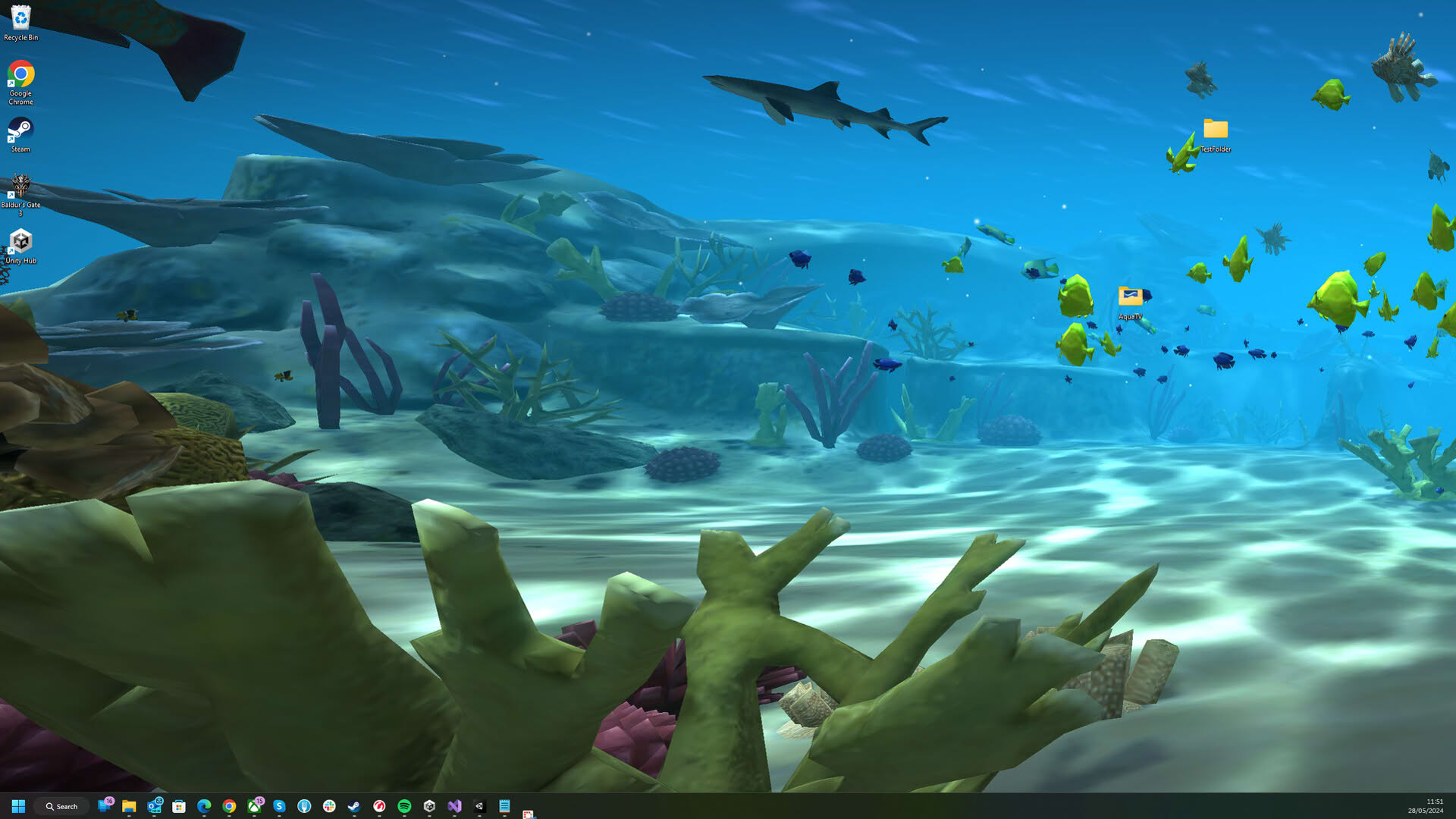Select the Recycle Bin desktop icon

20,23
